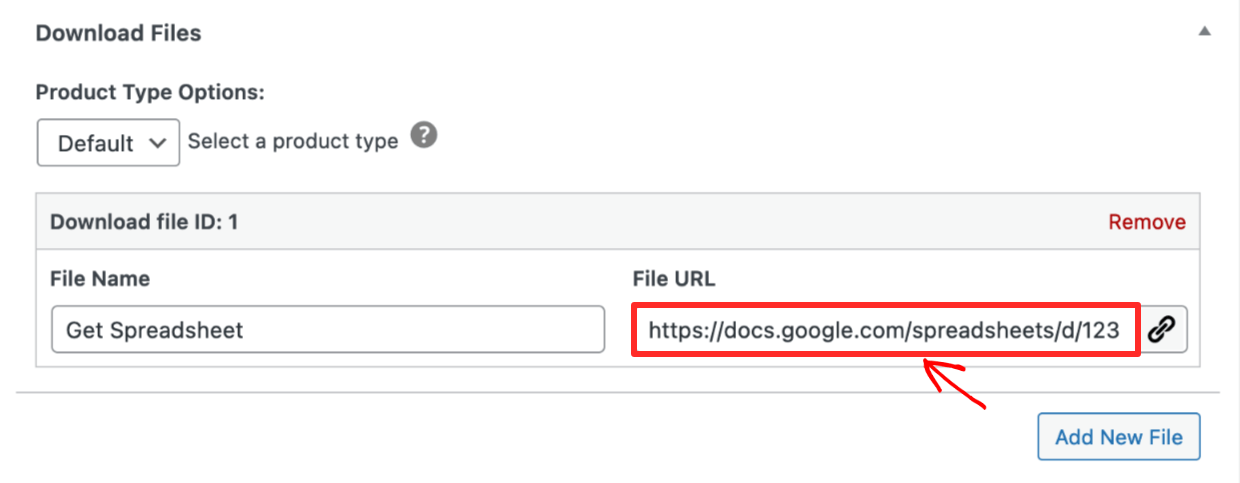Collapse the Download Files panel triangle
The image size is (1240, 483).
click(1205, 32)
